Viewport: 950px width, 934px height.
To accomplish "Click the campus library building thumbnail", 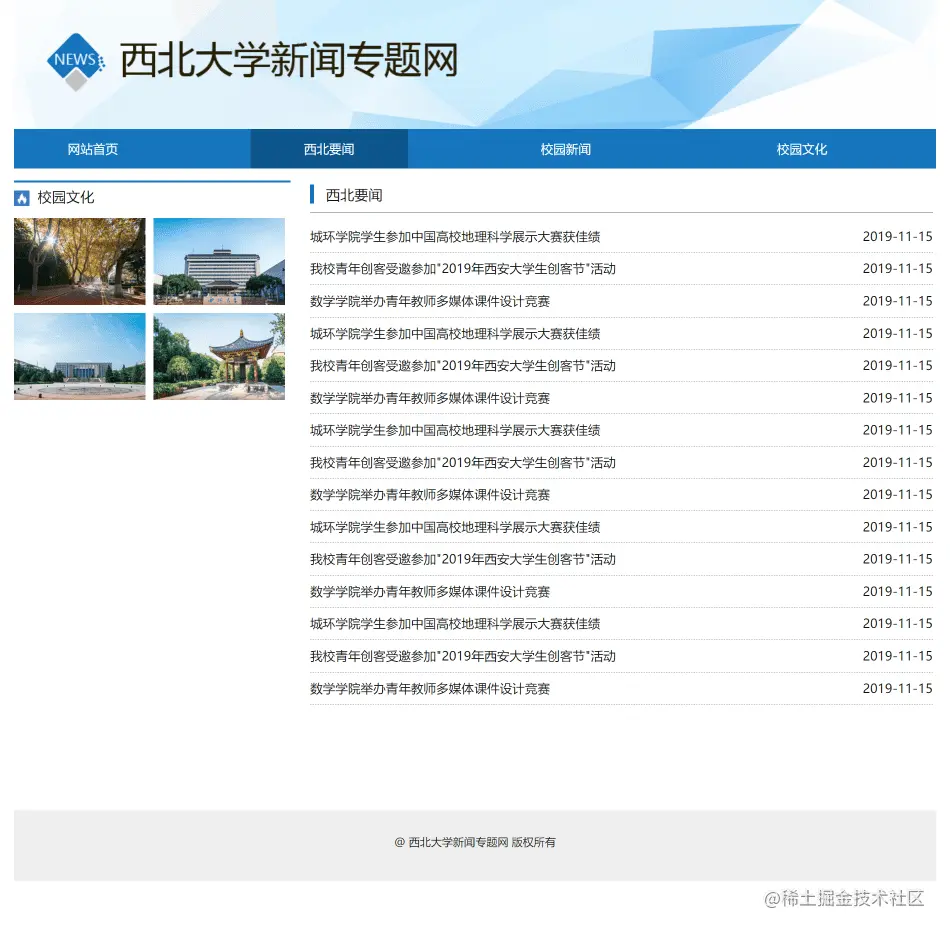I will [219, 261].
